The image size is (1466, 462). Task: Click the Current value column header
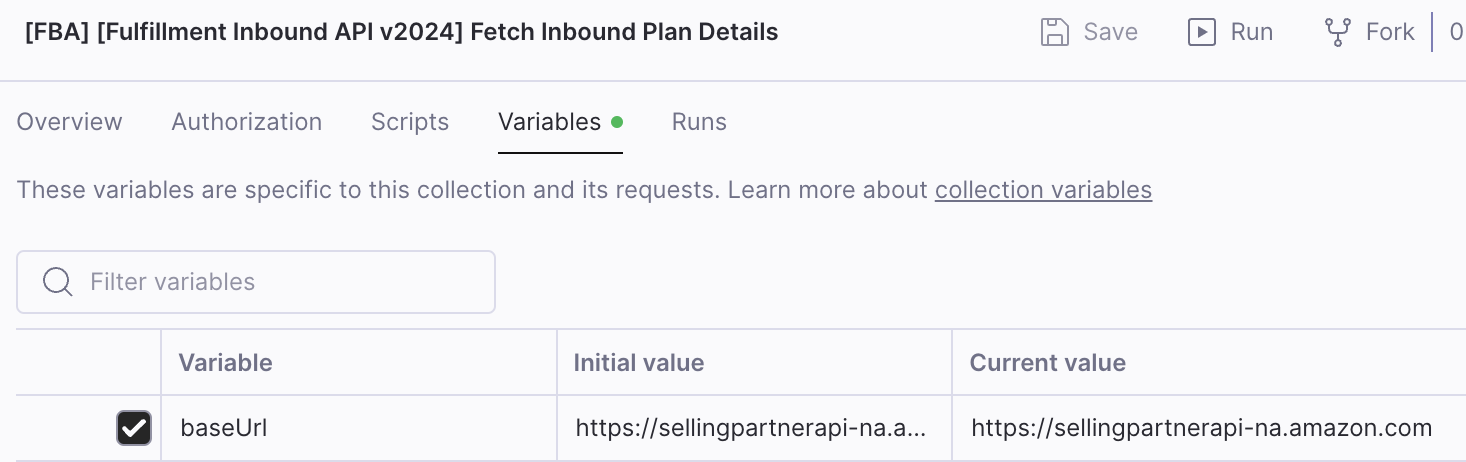coord(1048,363)
